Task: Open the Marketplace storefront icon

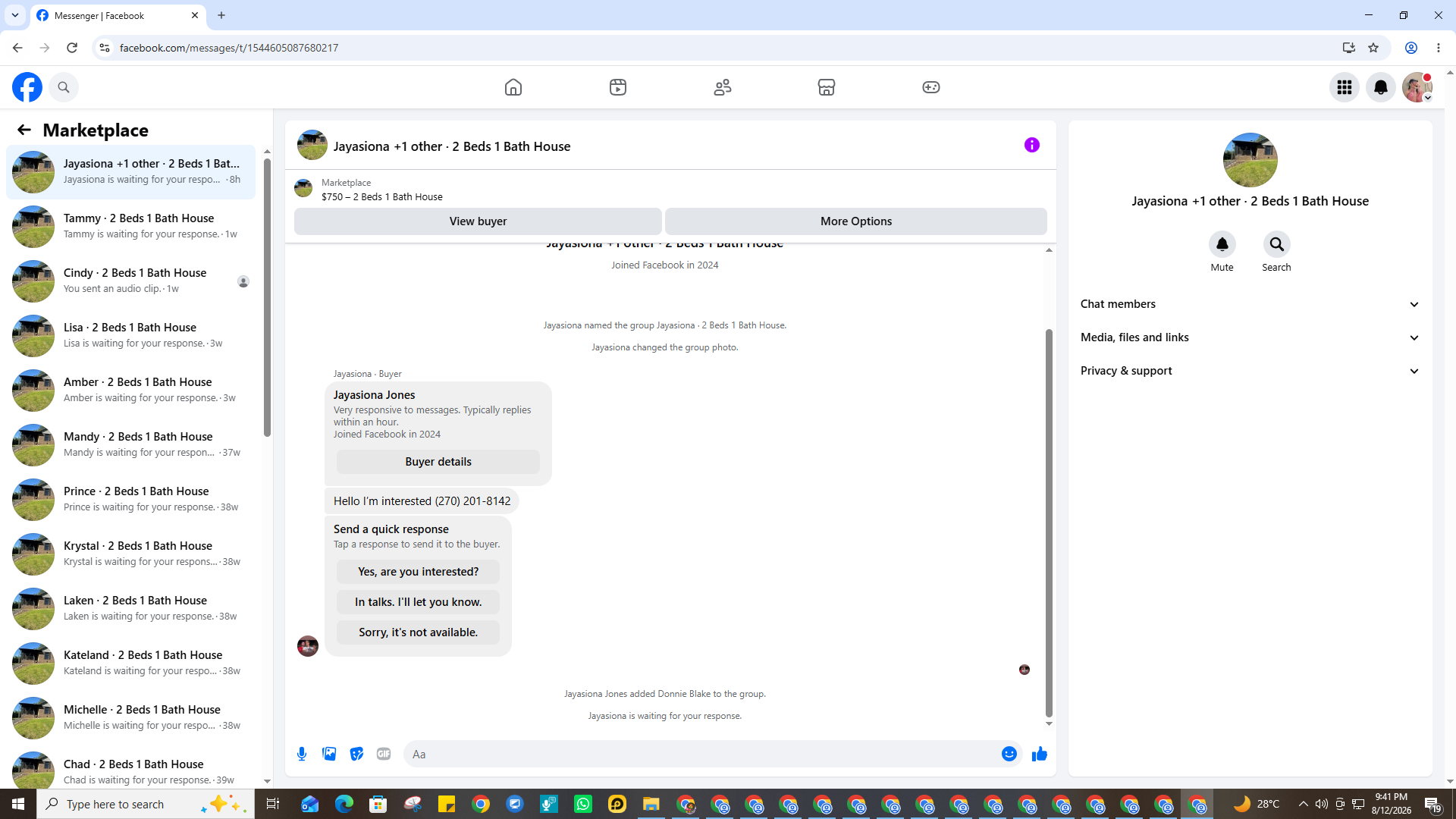Action: point(827,87)
